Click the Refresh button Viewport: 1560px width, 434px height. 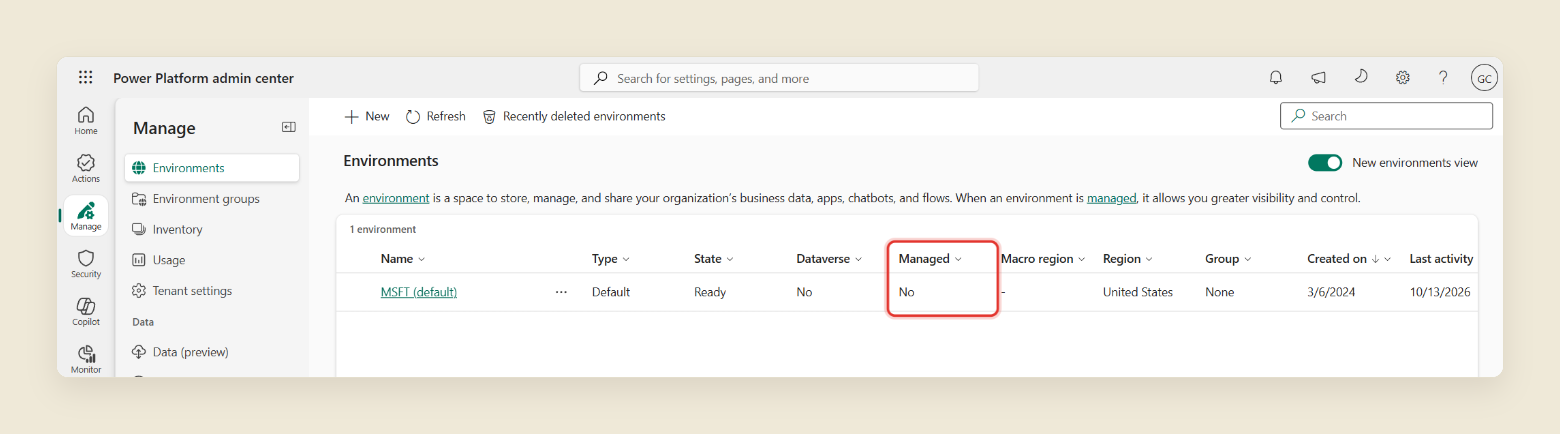(436, 116)
